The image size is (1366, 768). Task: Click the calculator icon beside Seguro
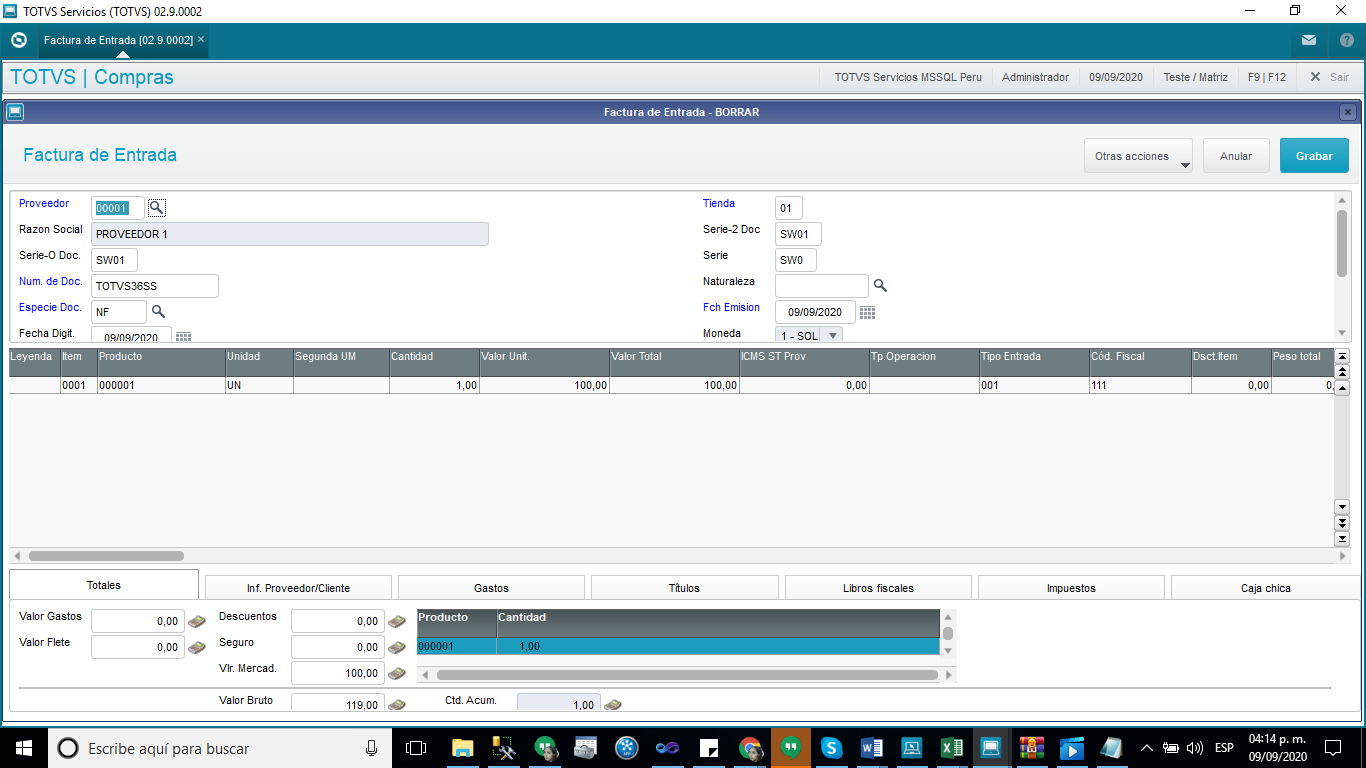coord(396,648)
